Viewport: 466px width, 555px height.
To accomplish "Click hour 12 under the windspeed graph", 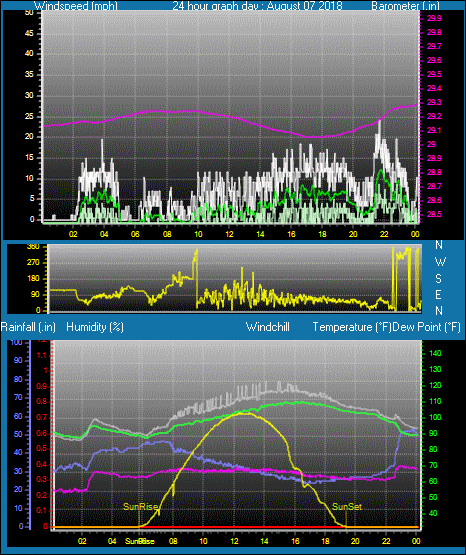I will (229, 234).
